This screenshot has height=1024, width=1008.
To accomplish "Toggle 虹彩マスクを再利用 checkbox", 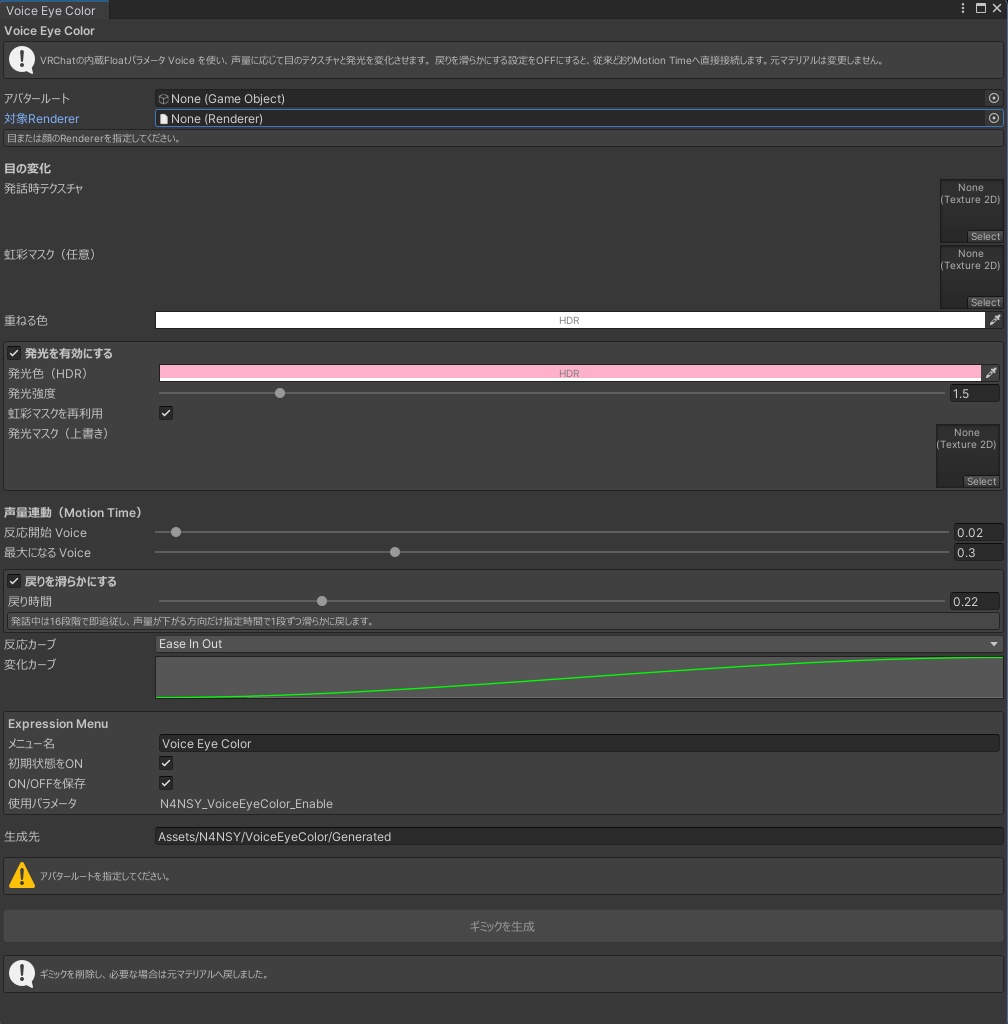I will (x=166, y=413).
